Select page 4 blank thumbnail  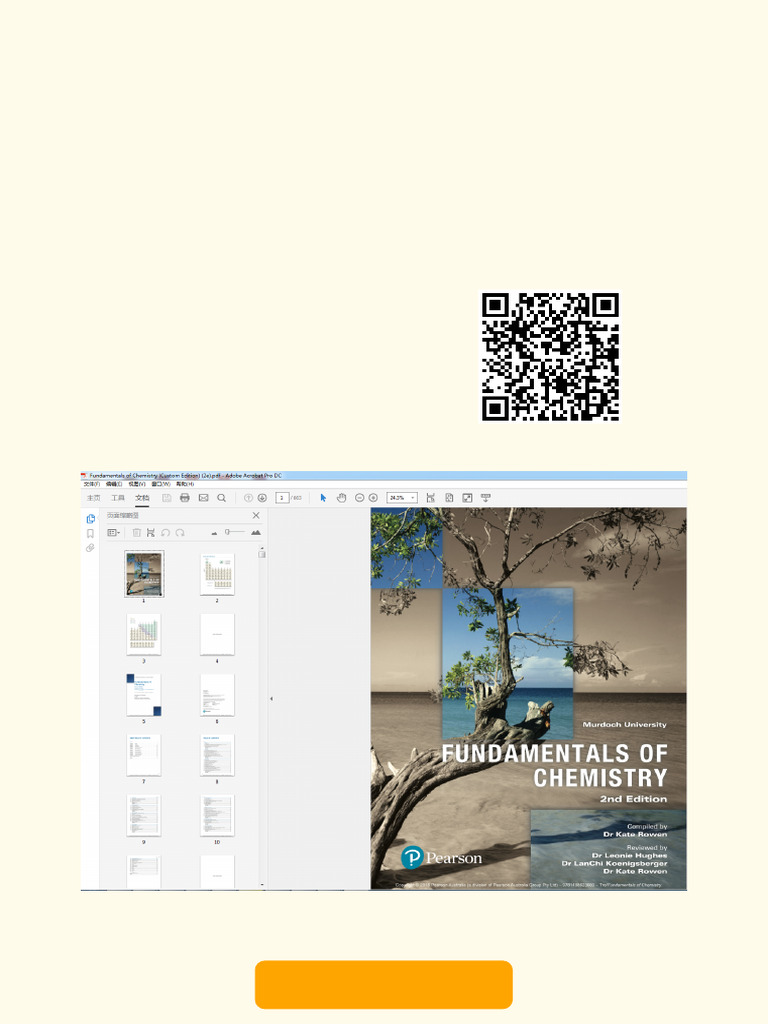(217, 634)
